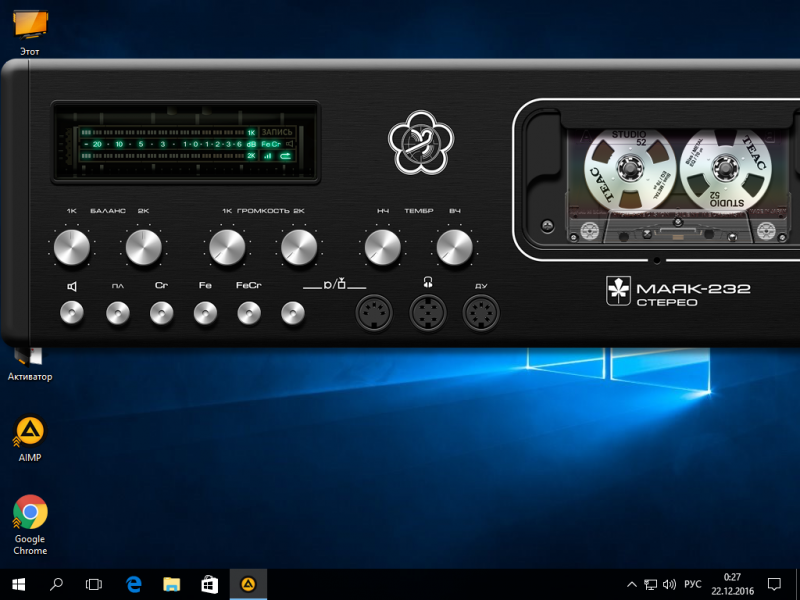Click the 1К level meter row
The width and height of the screenshot is (800, 600).
(168, 132)
